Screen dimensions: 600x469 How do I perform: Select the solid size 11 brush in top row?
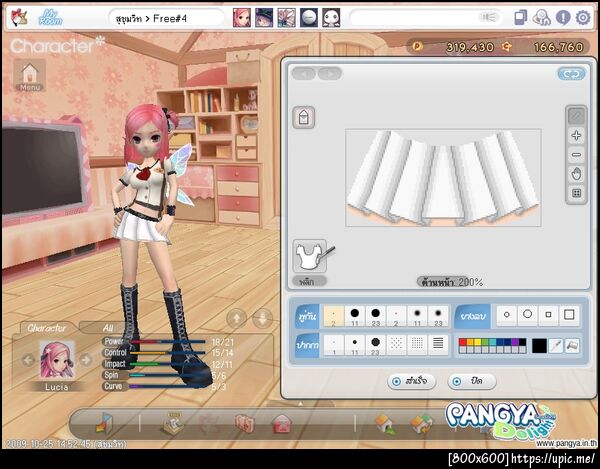click(355, 316)
